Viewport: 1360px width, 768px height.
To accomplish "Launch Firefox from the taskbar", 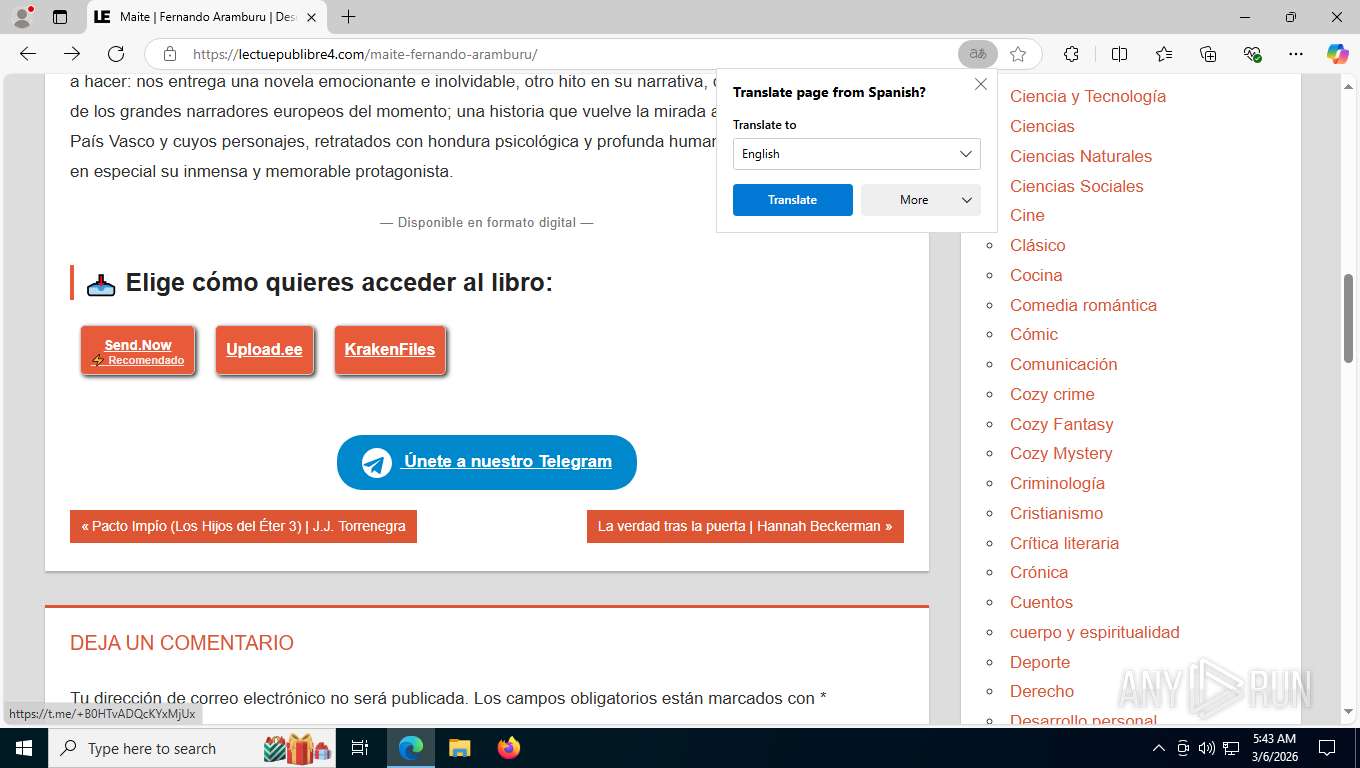I will pos(509,748).
